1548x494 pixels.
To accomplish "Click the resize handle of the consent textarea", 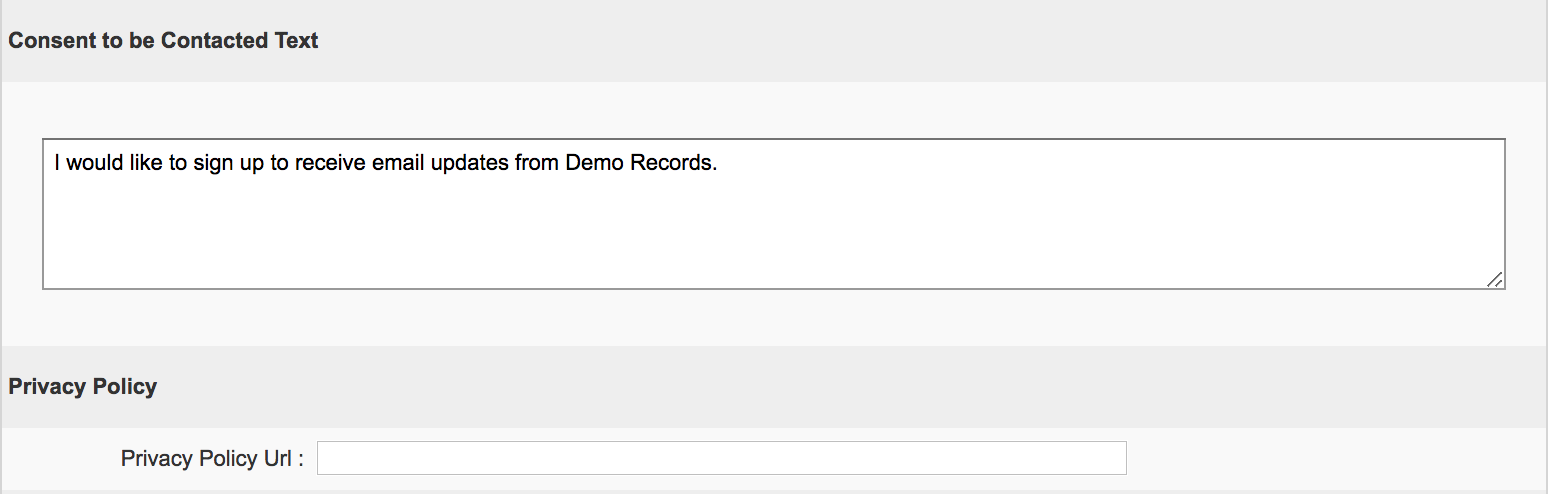I will click(x=1494, y=279).
